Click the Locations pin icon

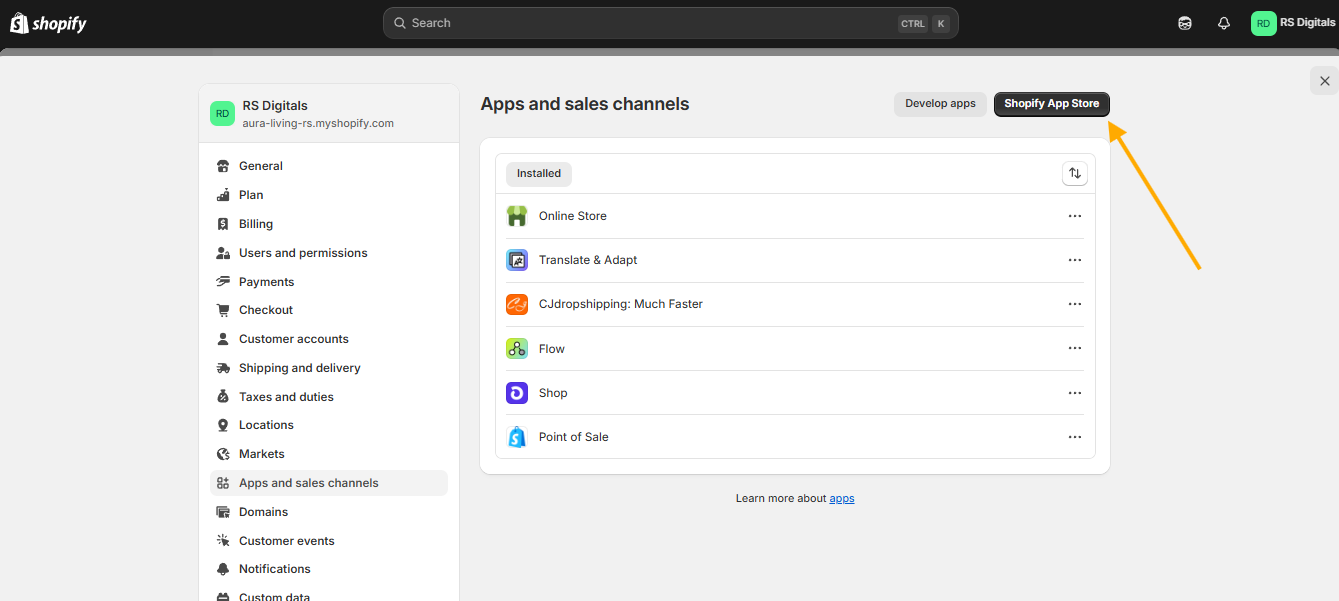(223, 425)
